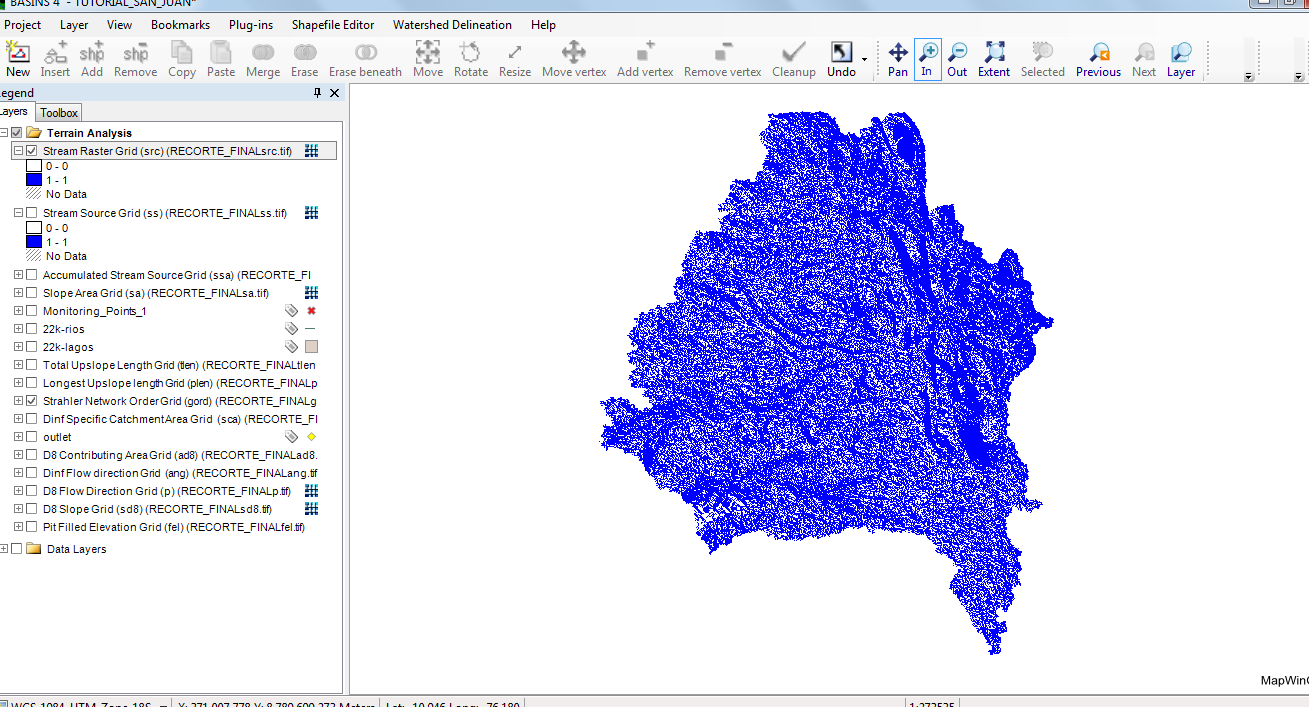Collapse Stream Raster Grid legend
The image size is (1309, 707).
coord(18,151)
